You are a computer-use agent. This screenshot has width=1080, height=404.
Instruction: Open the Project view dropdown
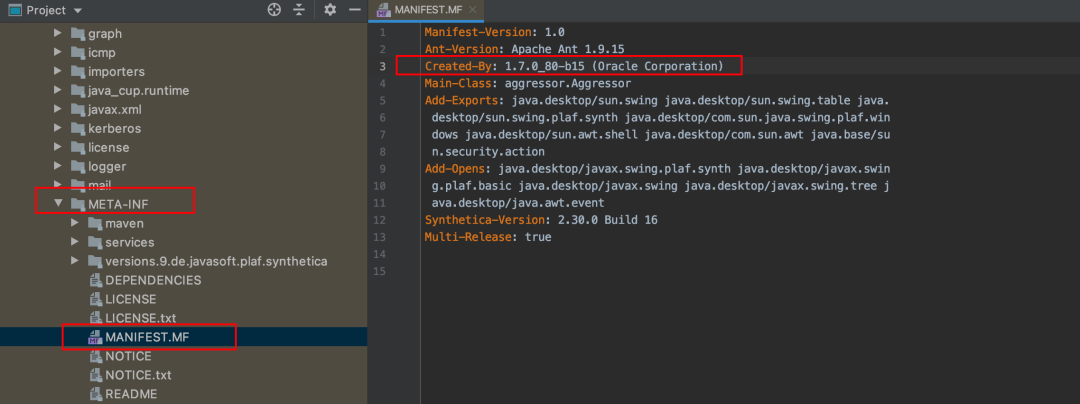77,11
